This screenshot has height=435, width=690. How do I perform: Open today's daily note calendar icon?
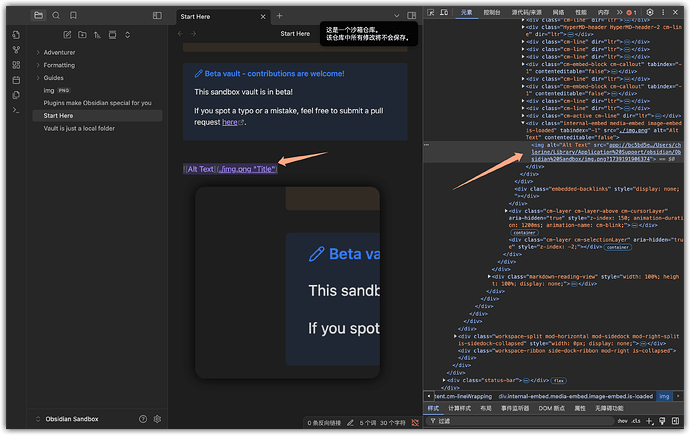tap(16, 80)
